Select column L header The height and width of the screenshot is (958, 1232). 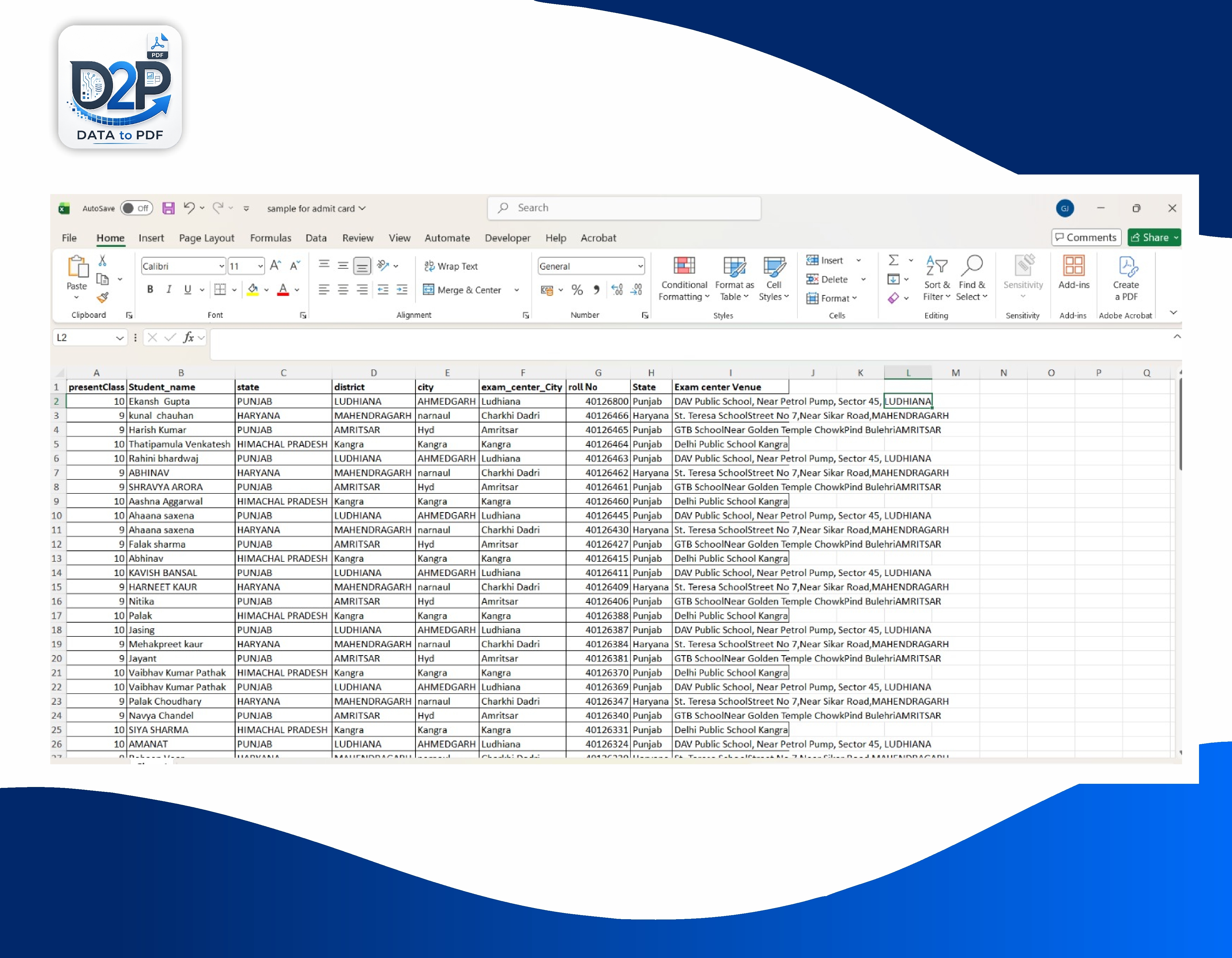click(x=908, y=372)
